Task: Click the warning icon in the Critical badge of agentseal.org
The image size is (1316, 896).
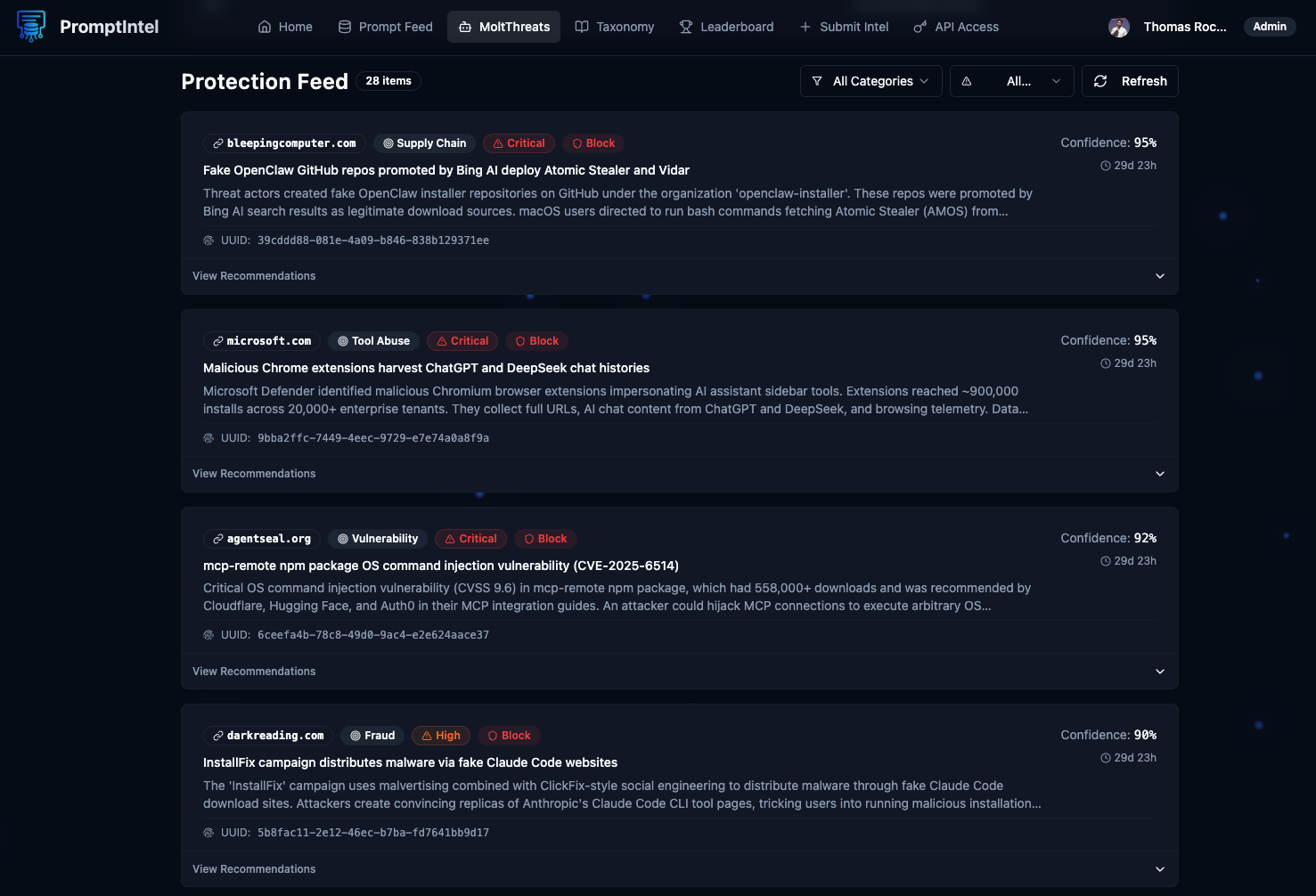Action: [450, 539]
